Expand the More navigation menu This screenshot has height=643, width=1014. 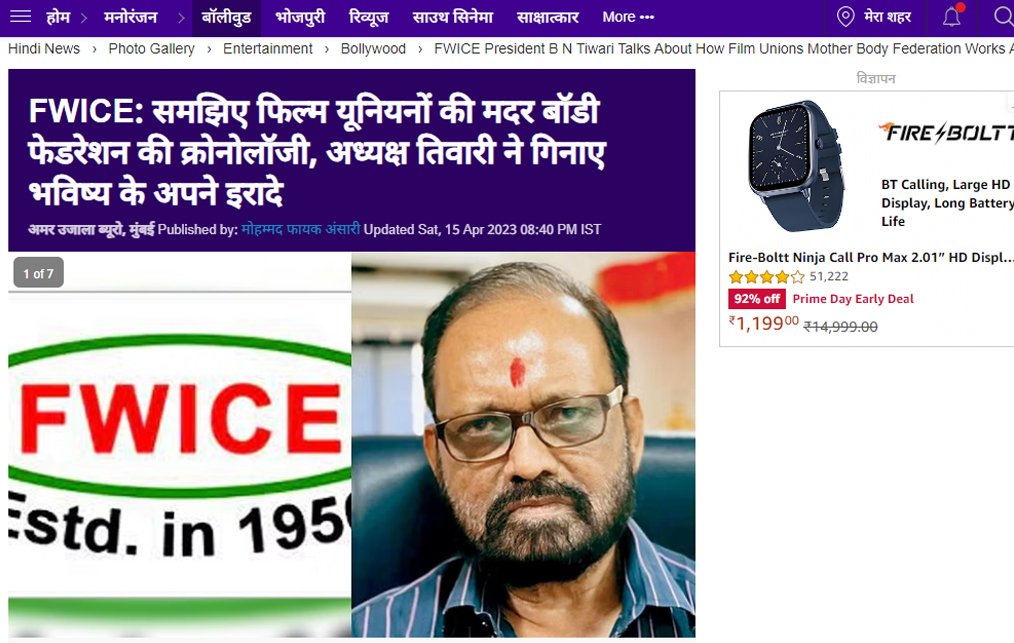[627, 17]
